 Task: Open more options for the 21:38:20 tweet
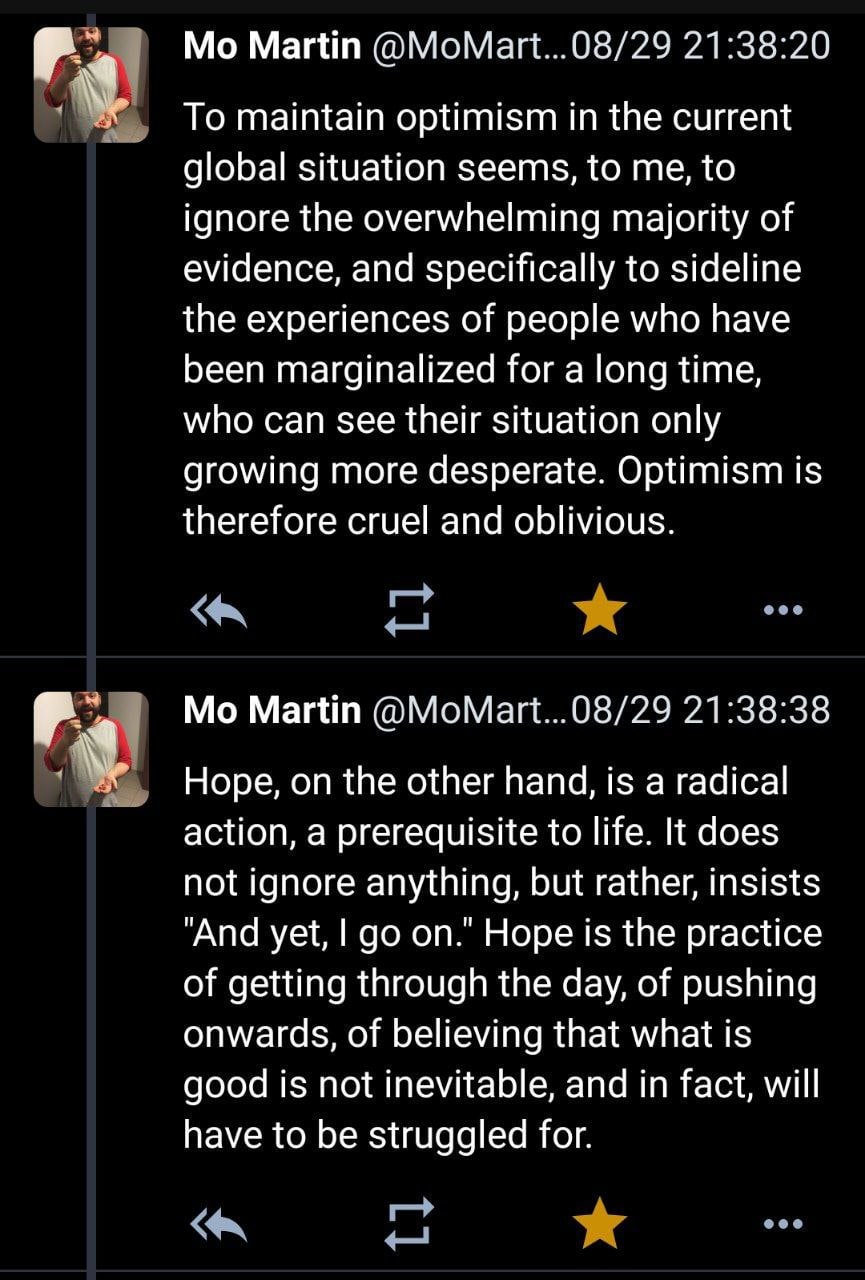point(782,609)
